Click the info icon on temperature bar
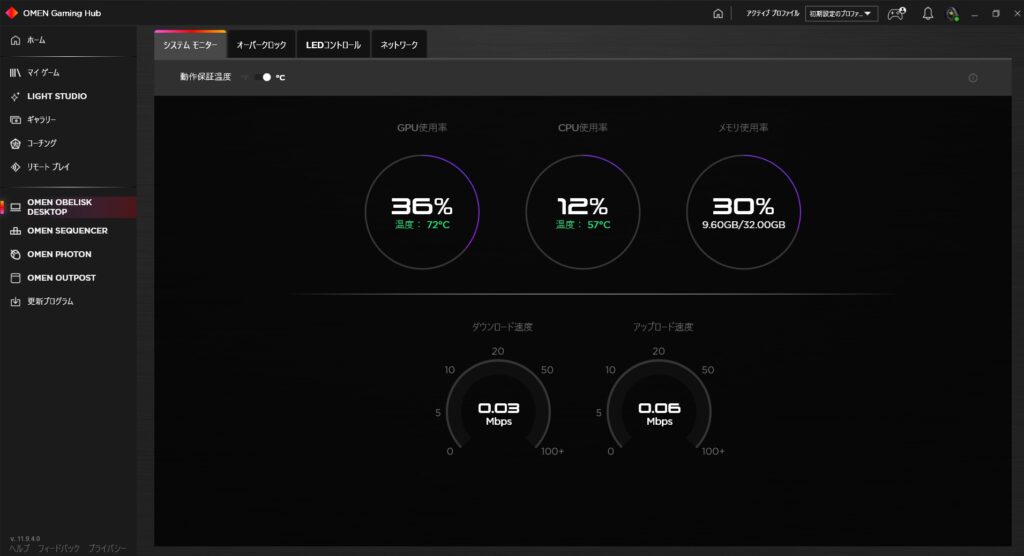This screenshot has height=556, width=1024. click(973, 78)
